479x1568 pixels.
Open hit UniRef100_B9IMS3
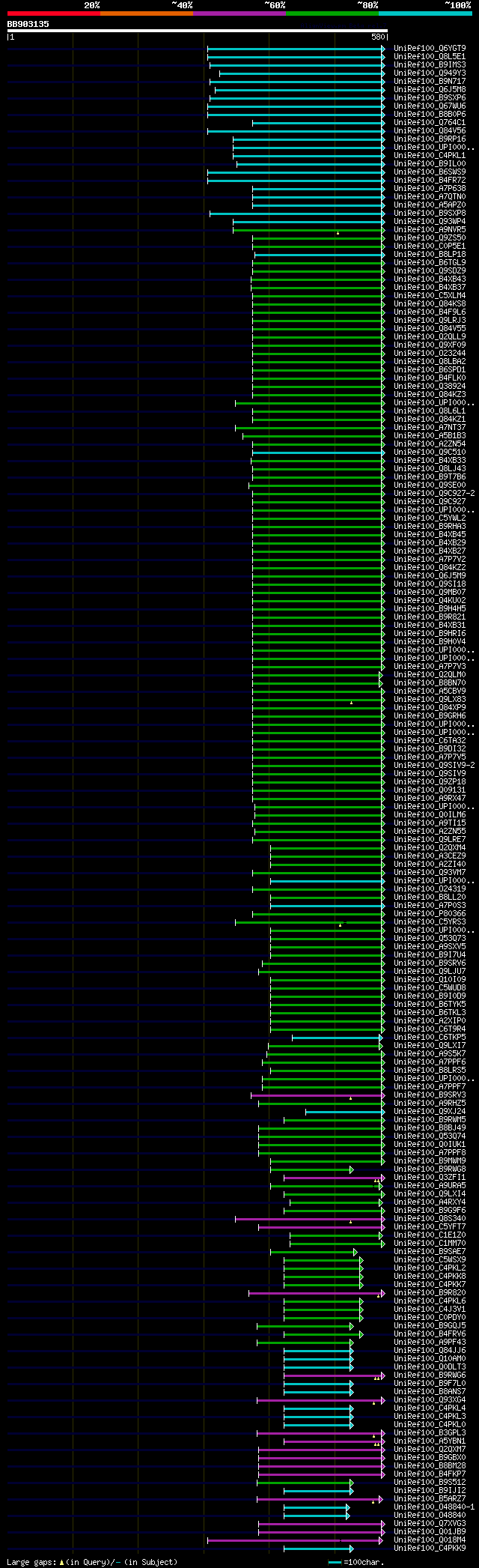430,65
